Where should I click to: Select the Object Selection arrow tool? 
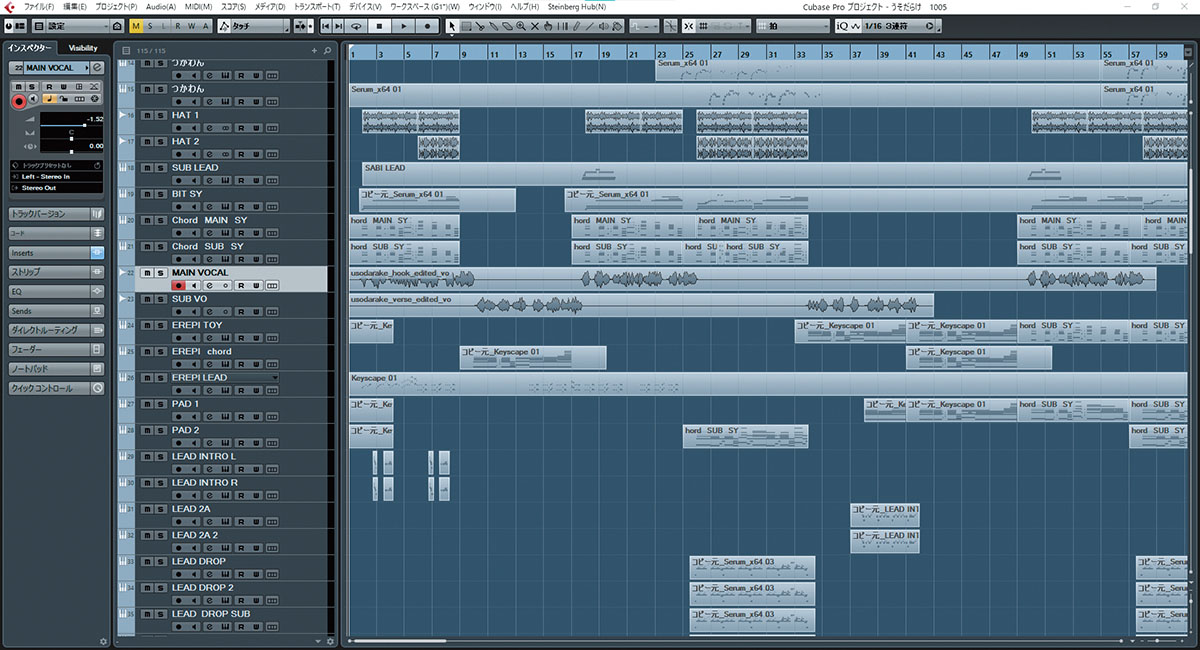[452, 25]
